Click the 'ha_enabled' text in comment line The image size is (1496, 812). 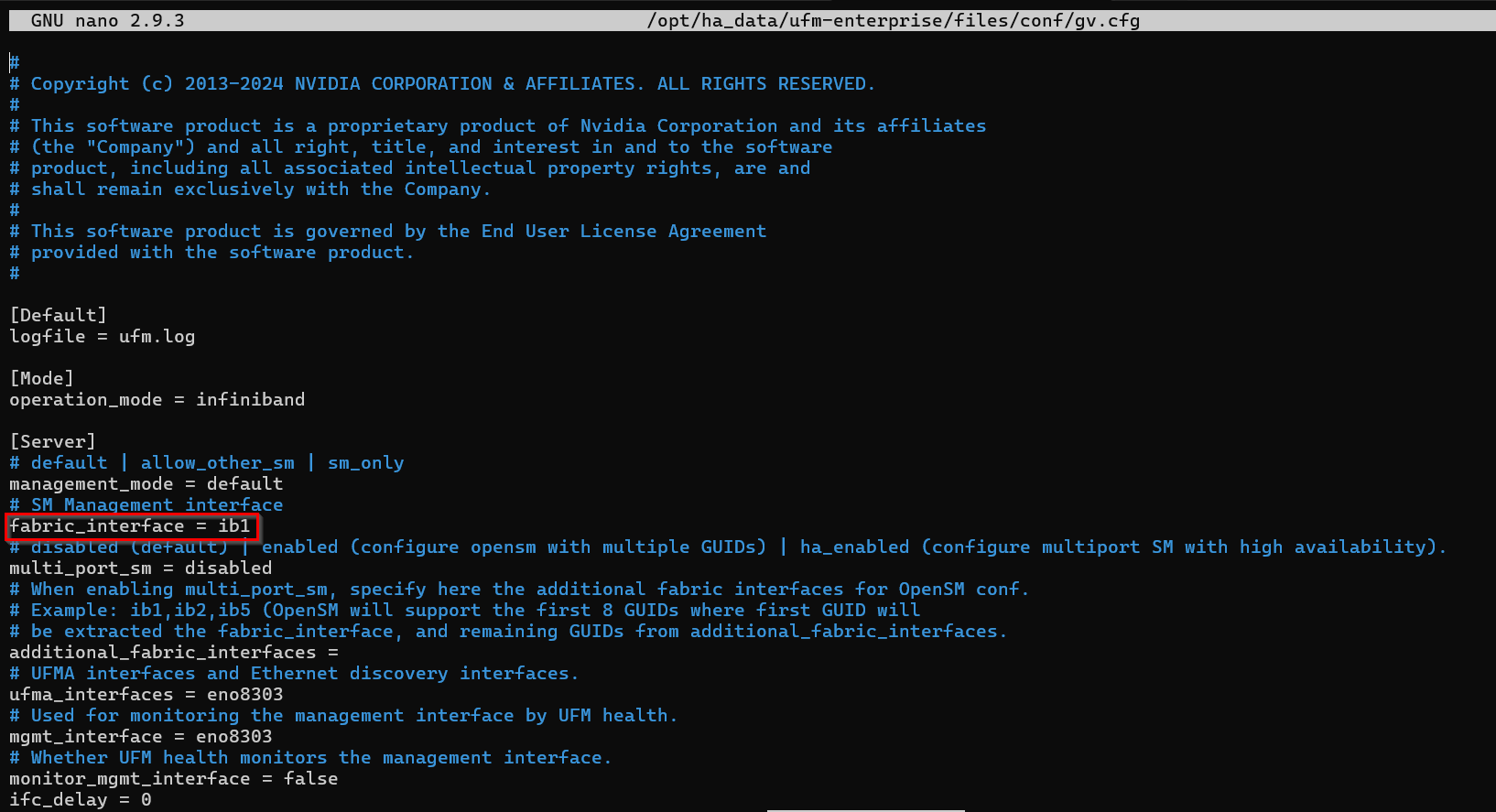click(855, 547)
